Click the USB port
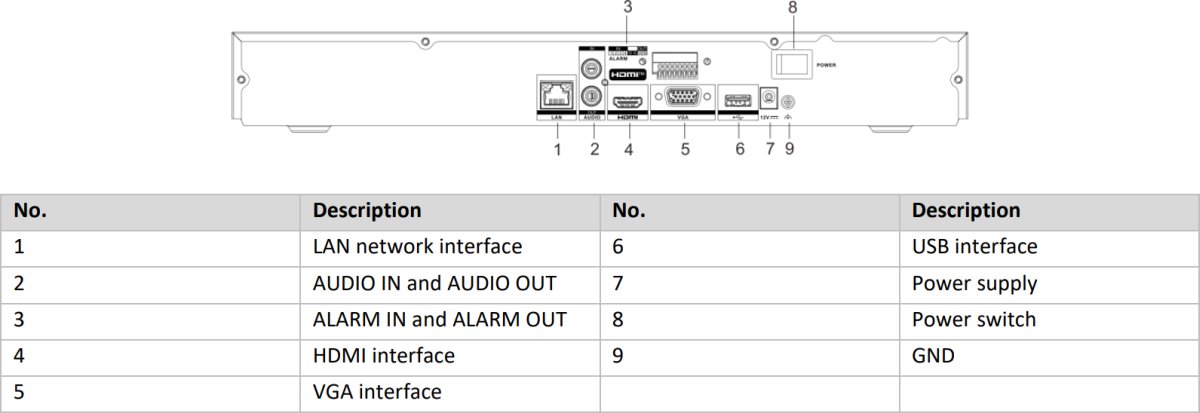The width and height of the screenshot is (1200, 413). [x=737, y=100]
